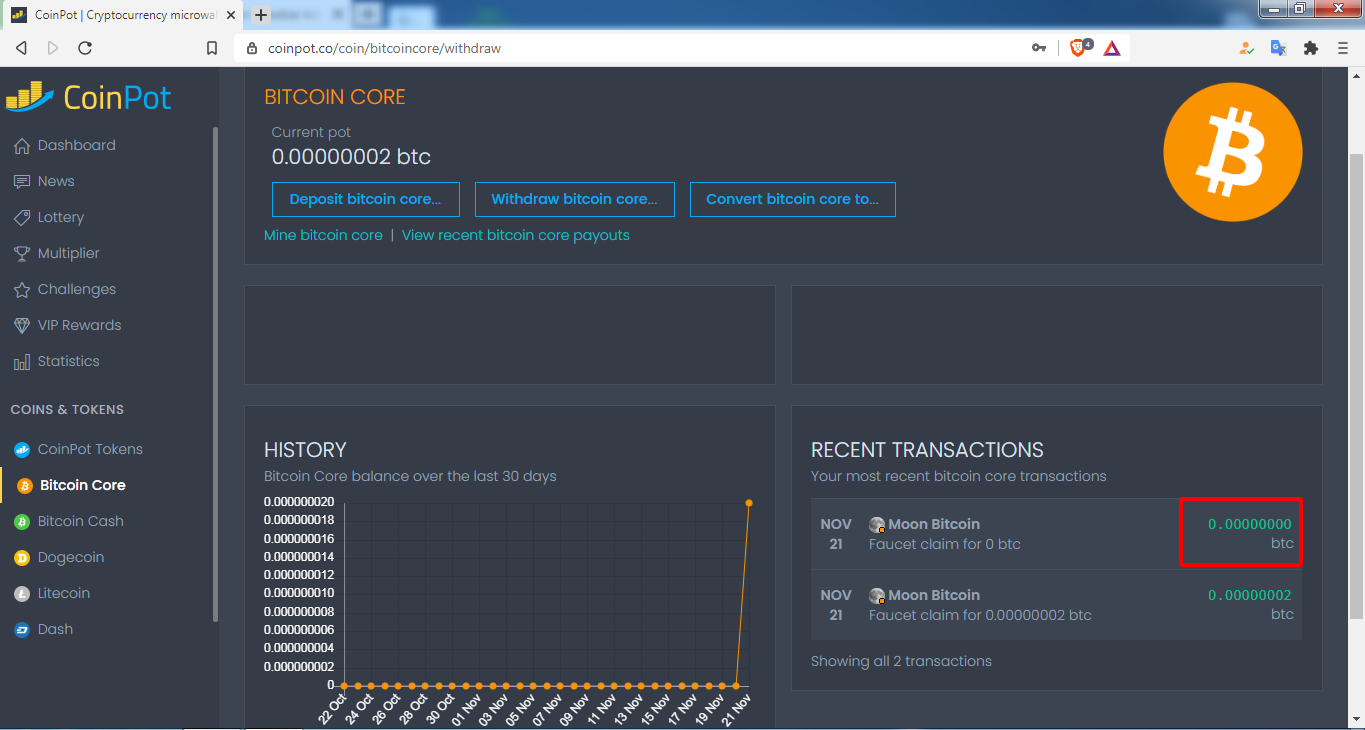Click the Challenges star icon

(x=21, y=290)
